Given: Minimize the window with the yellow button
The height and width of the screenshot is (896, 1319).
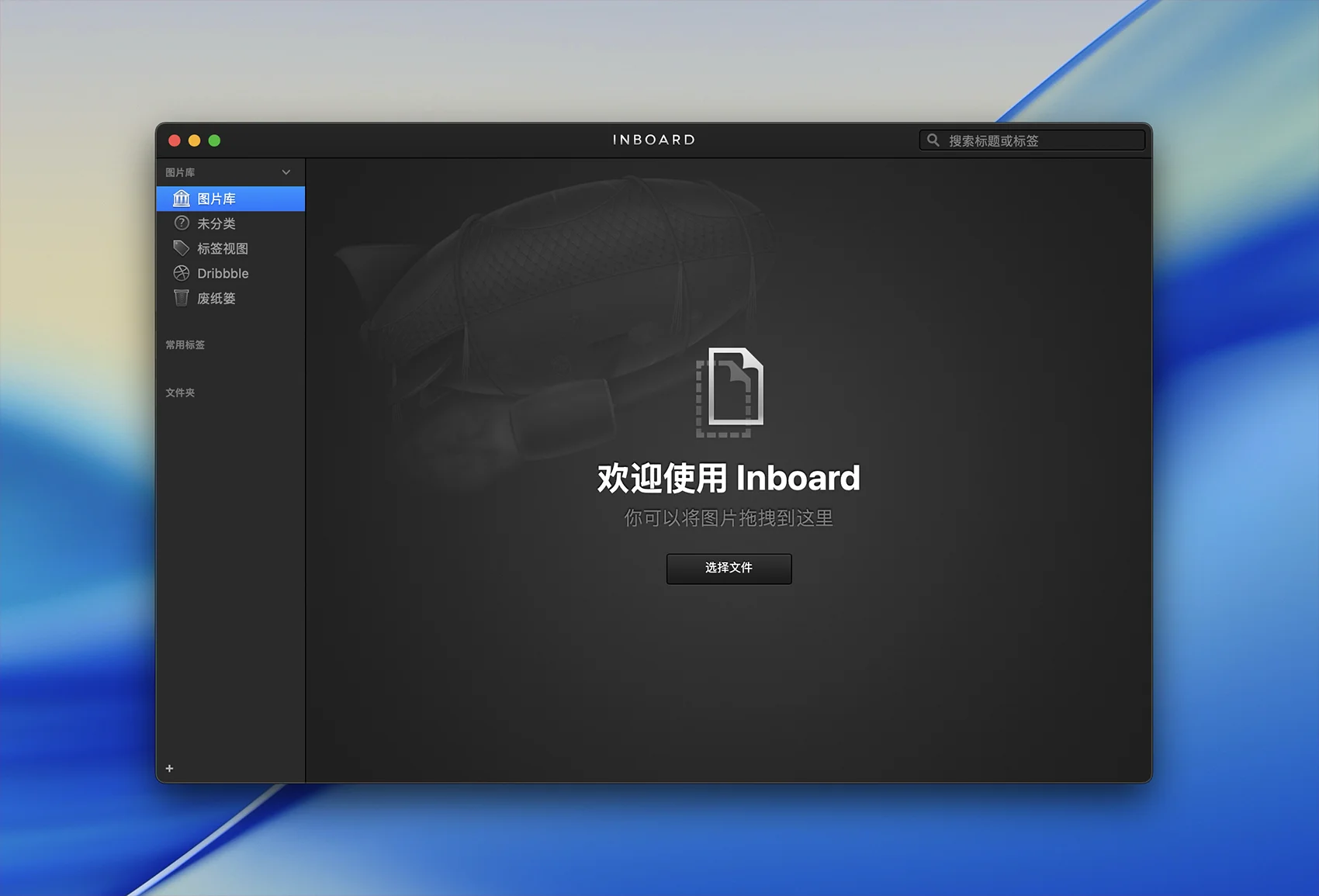Looking at the screenshot, I should point(195,140).
